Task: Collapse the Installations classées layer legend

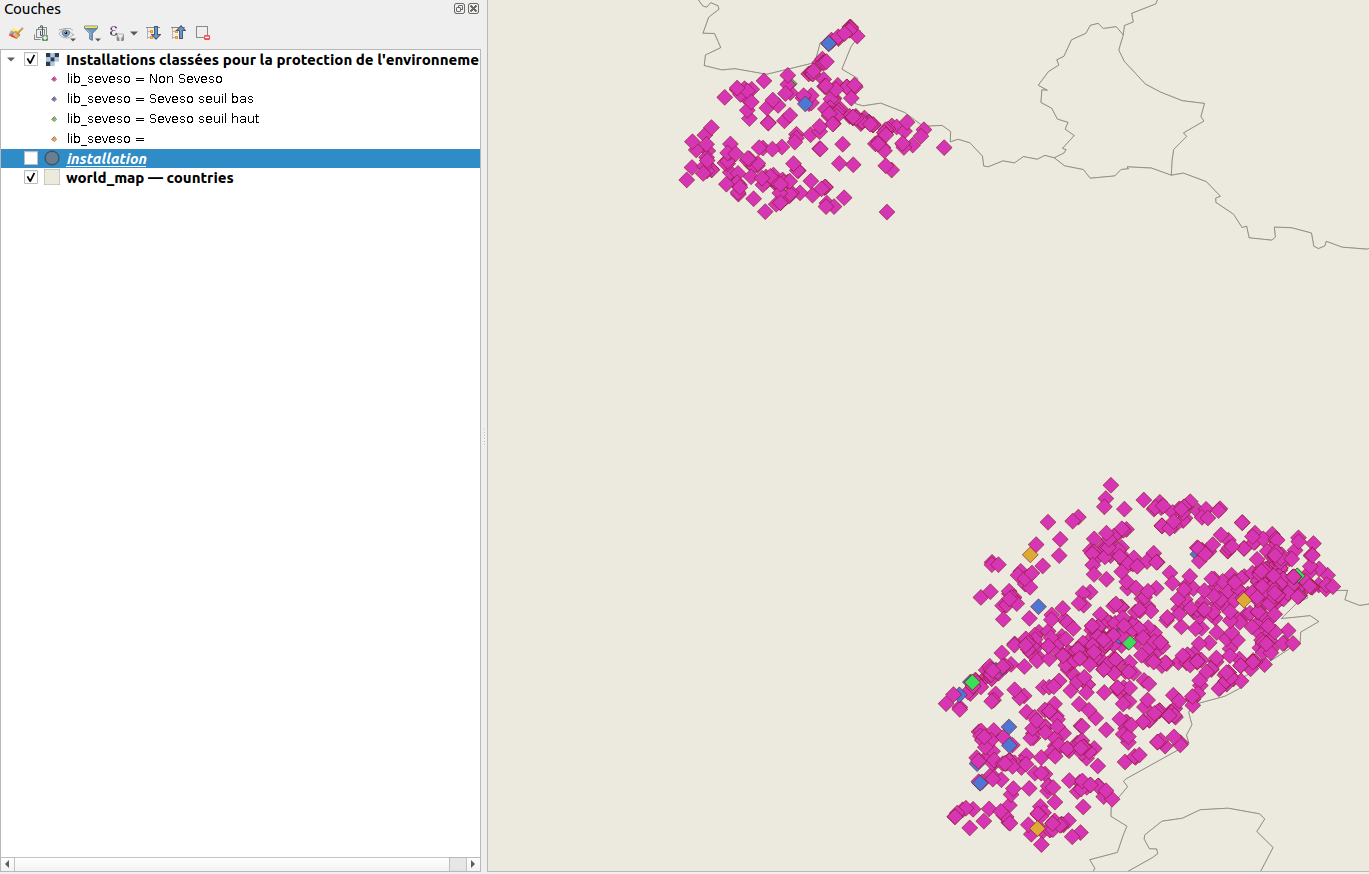Action: pos(11,59)
